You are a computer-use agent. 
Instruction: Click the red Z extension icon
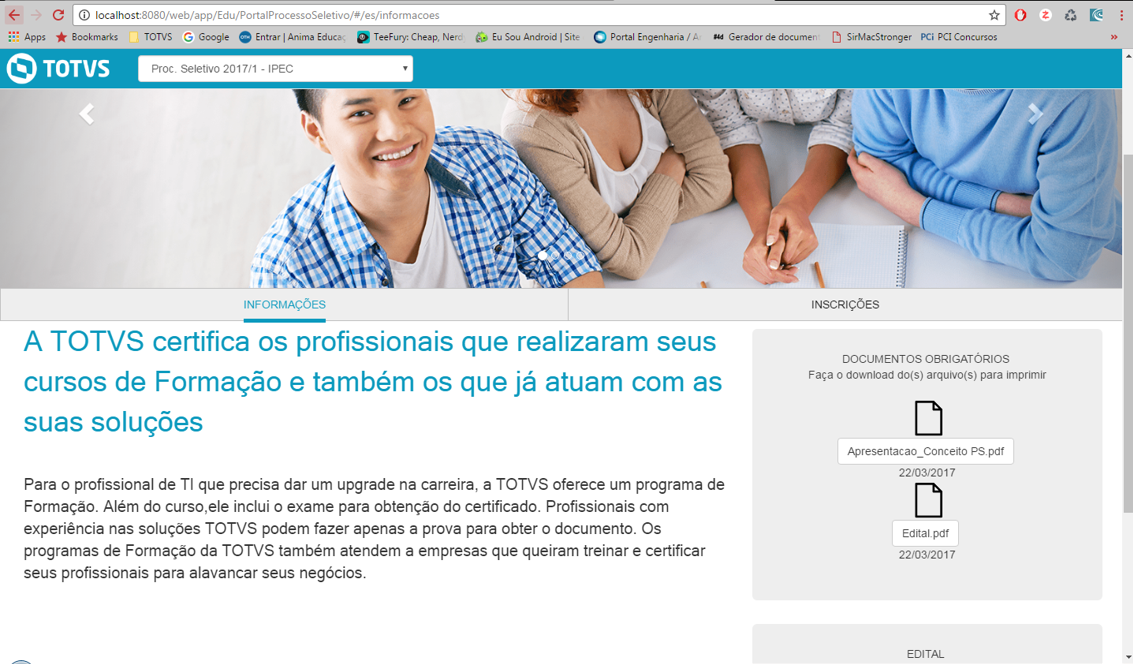pyautogui.click(x=1045, y=15)
